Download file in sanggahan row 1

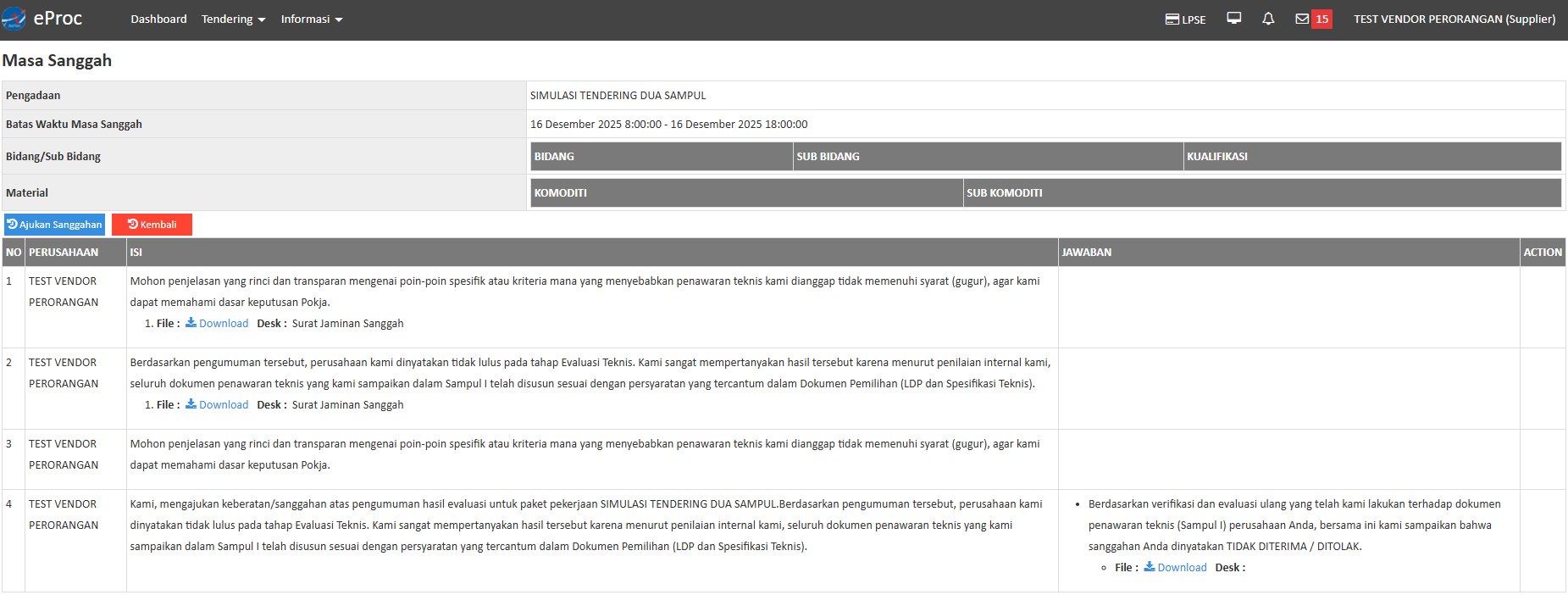click(x=217, y=323)
